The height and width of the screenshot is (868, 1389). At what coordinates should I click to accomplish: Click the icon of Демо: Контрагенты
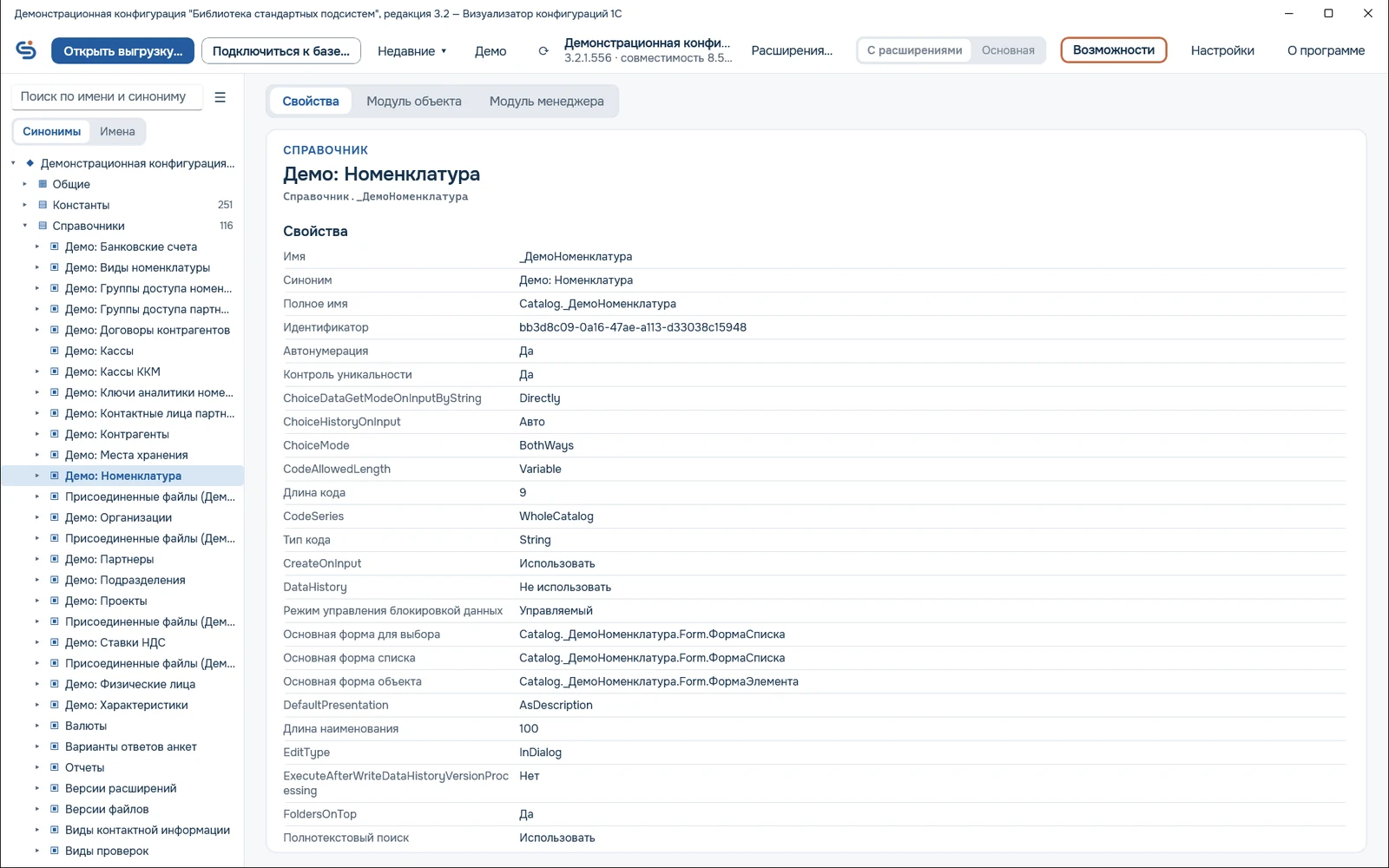tap(55, 434)
